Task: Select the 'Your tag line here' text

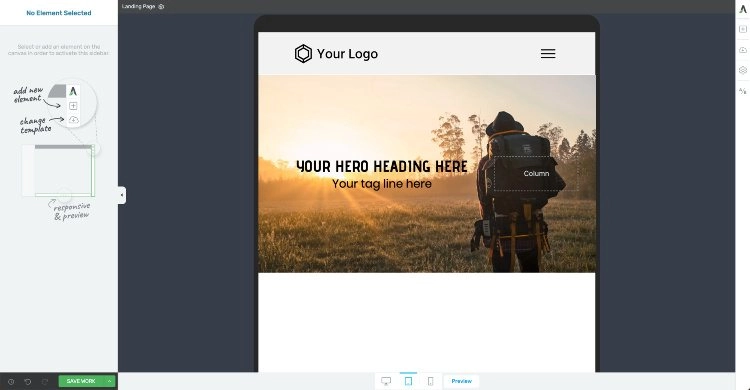Action: [x=382, y=184]
